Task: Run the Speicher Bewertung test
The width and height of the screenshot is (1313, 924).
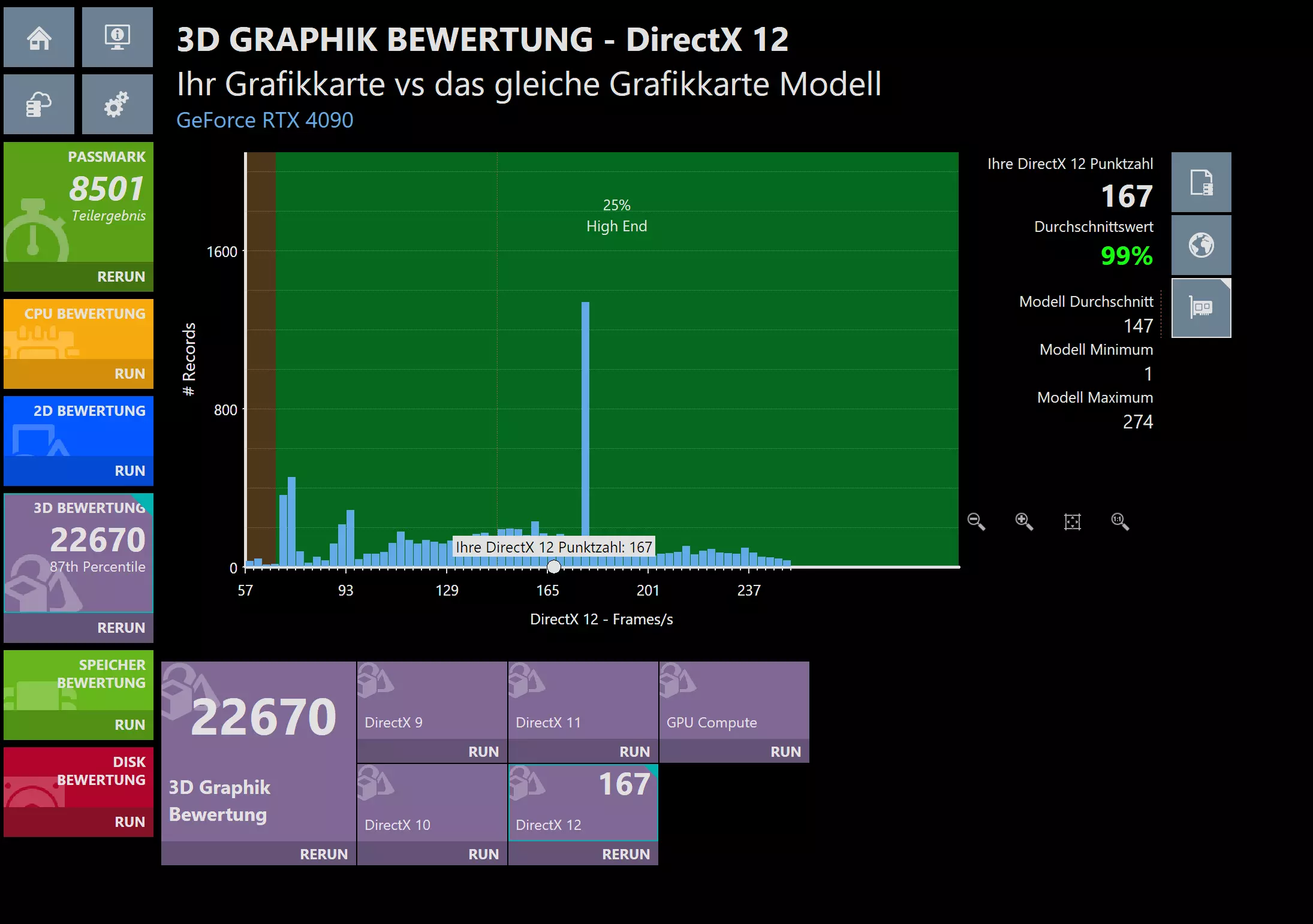Action: click(x=79, y=725)
